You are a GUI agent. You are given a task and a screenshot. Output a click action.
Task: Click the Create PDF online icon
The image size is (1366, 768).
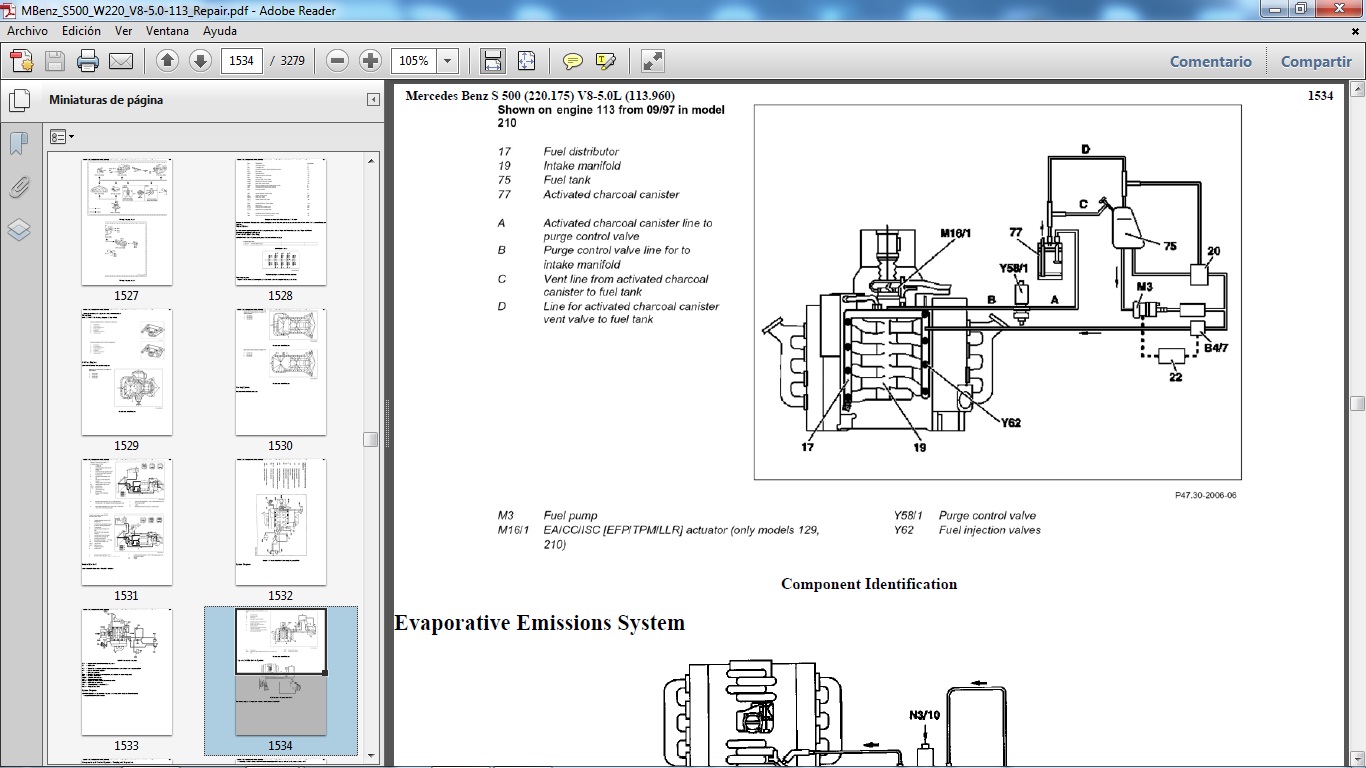[x=21, y=61]
